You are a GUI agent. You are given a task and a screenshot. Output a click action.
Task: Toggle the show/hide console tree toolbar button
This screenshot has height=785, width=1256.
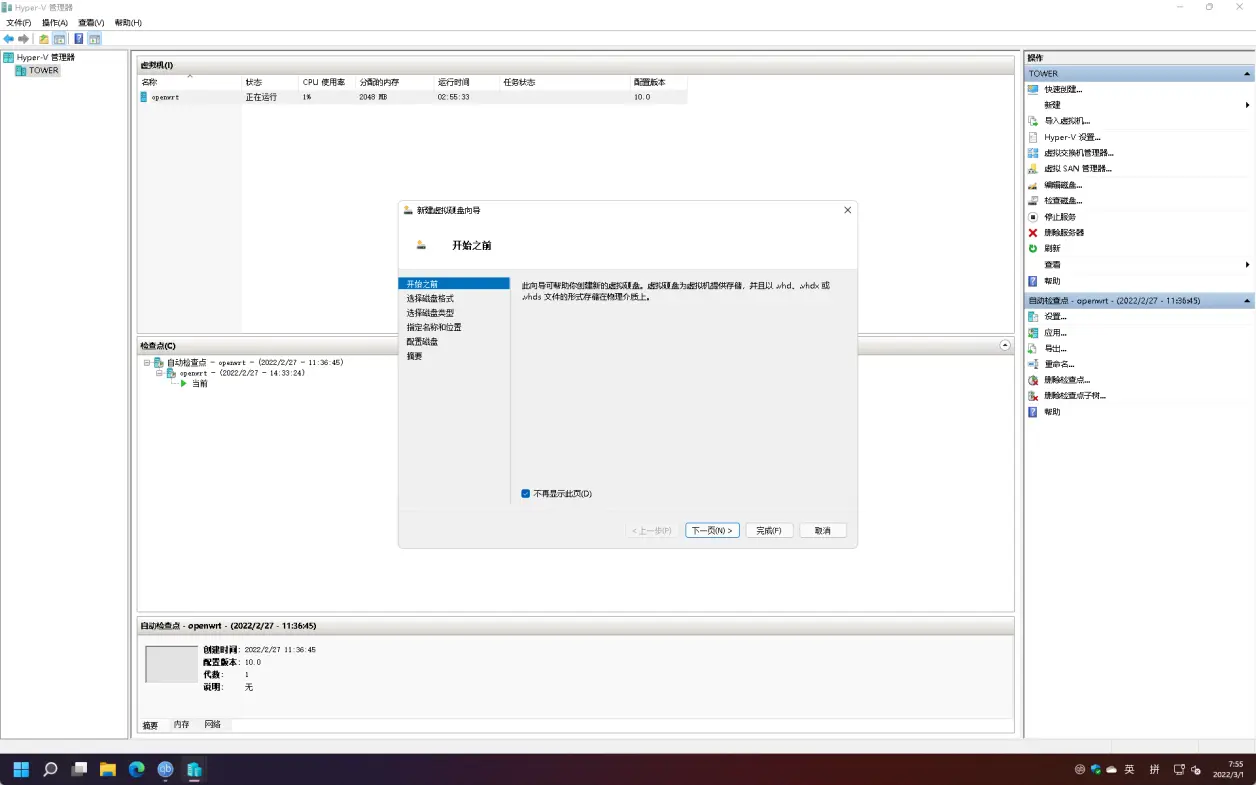(59, 39)
